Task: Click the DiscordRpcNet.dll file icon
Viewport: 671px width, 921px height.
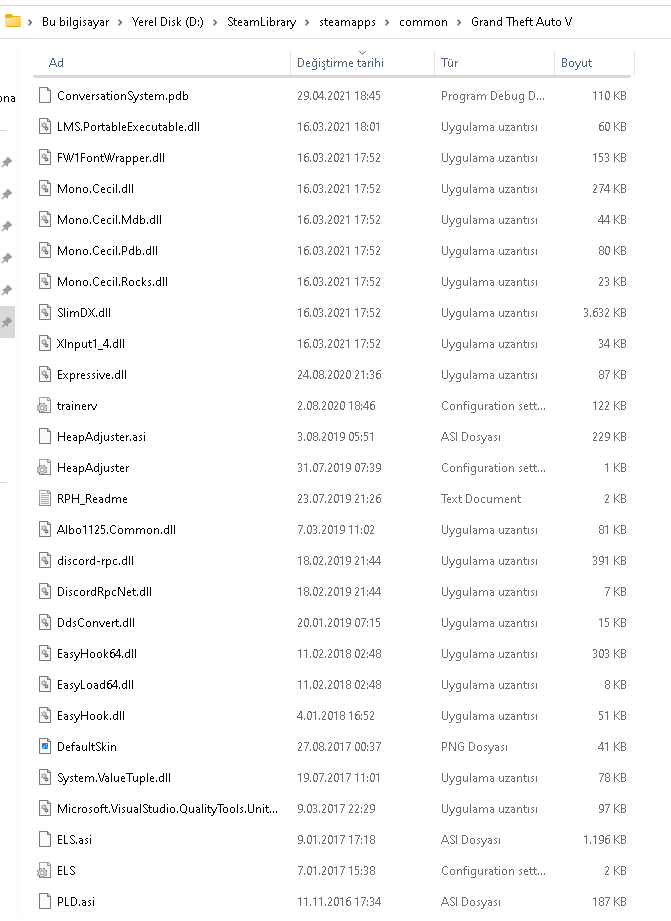Action: tap(45, 591)
